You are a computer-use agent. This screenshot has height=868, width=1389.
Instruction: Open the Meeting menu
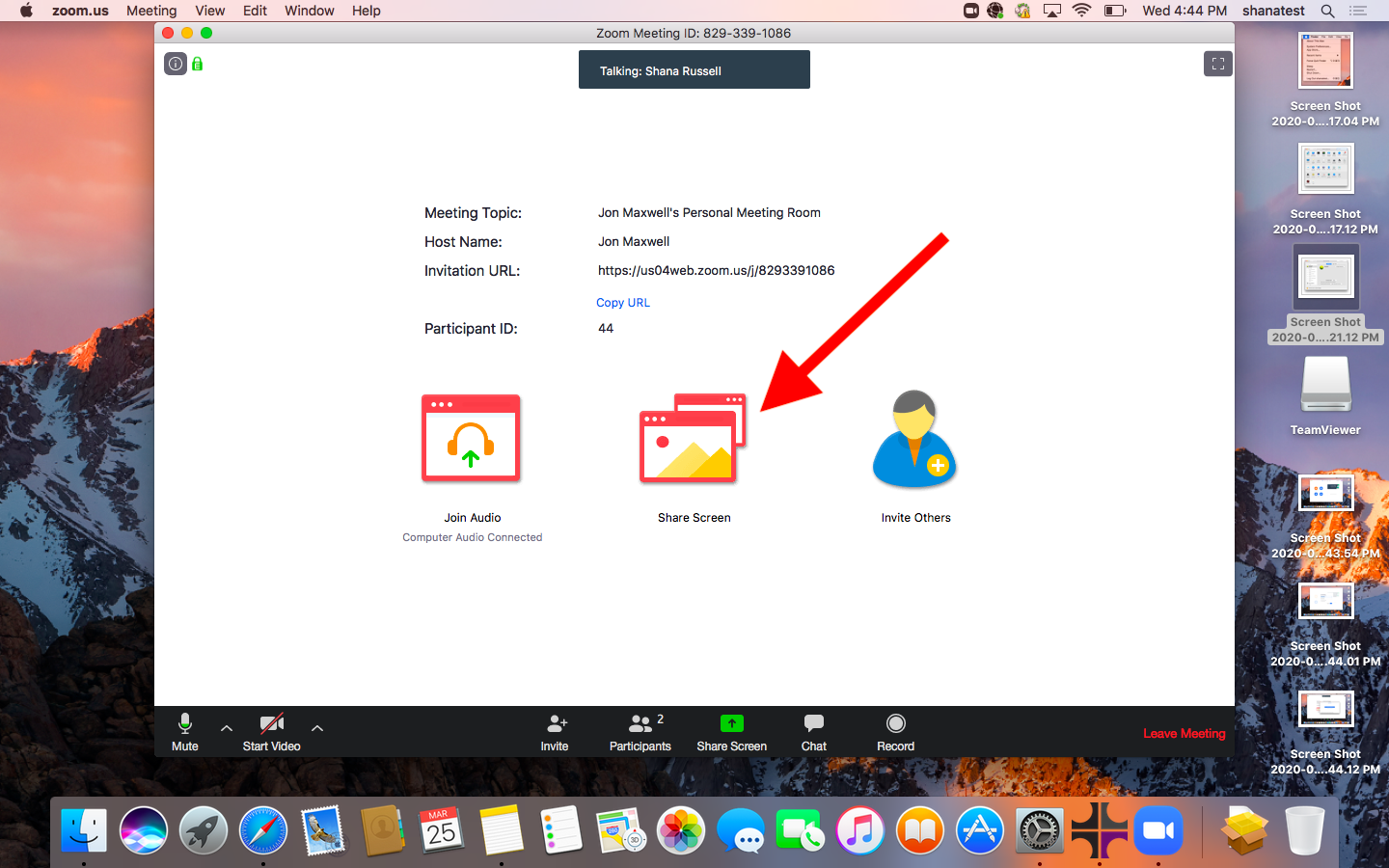pyautogui.click(x=151, y=11)
